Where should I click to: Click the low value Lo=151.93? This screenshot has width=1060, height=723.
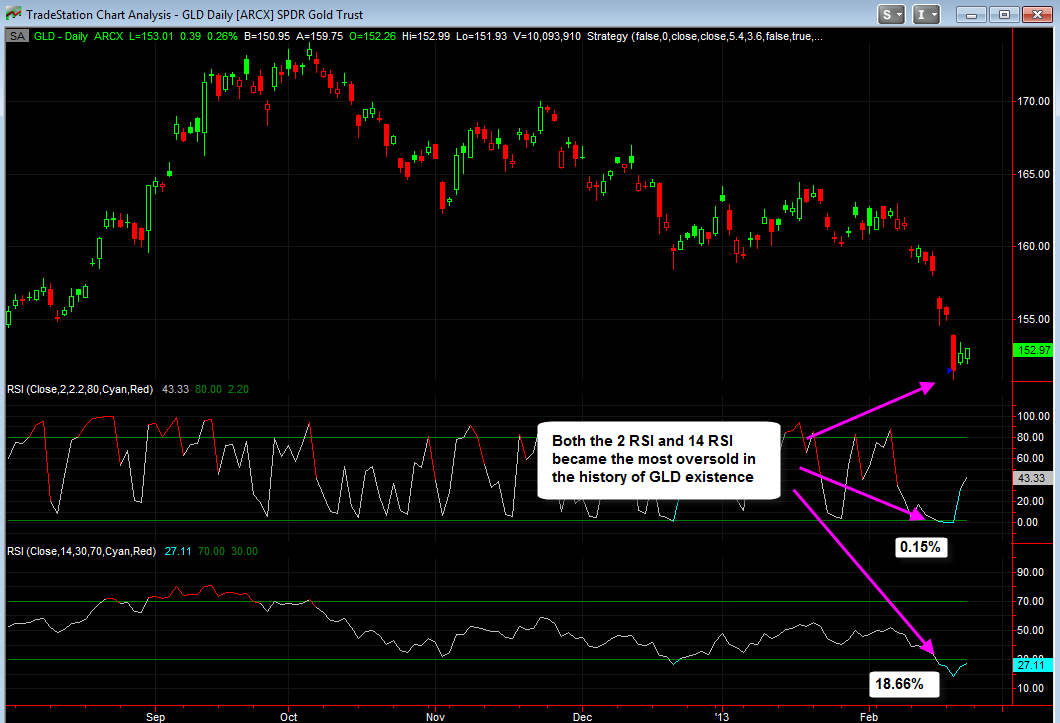(x=481, y=37)
